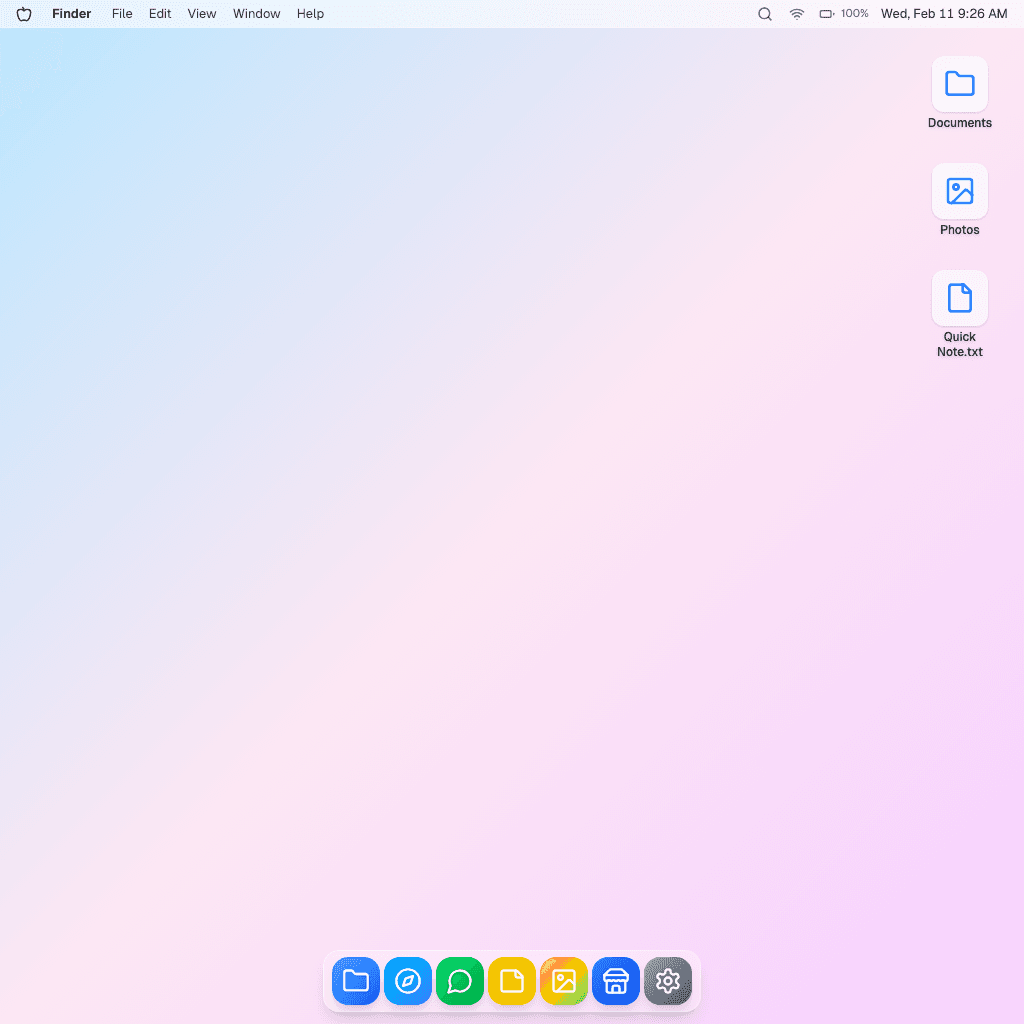Open the Window menu

pos(256,14)
